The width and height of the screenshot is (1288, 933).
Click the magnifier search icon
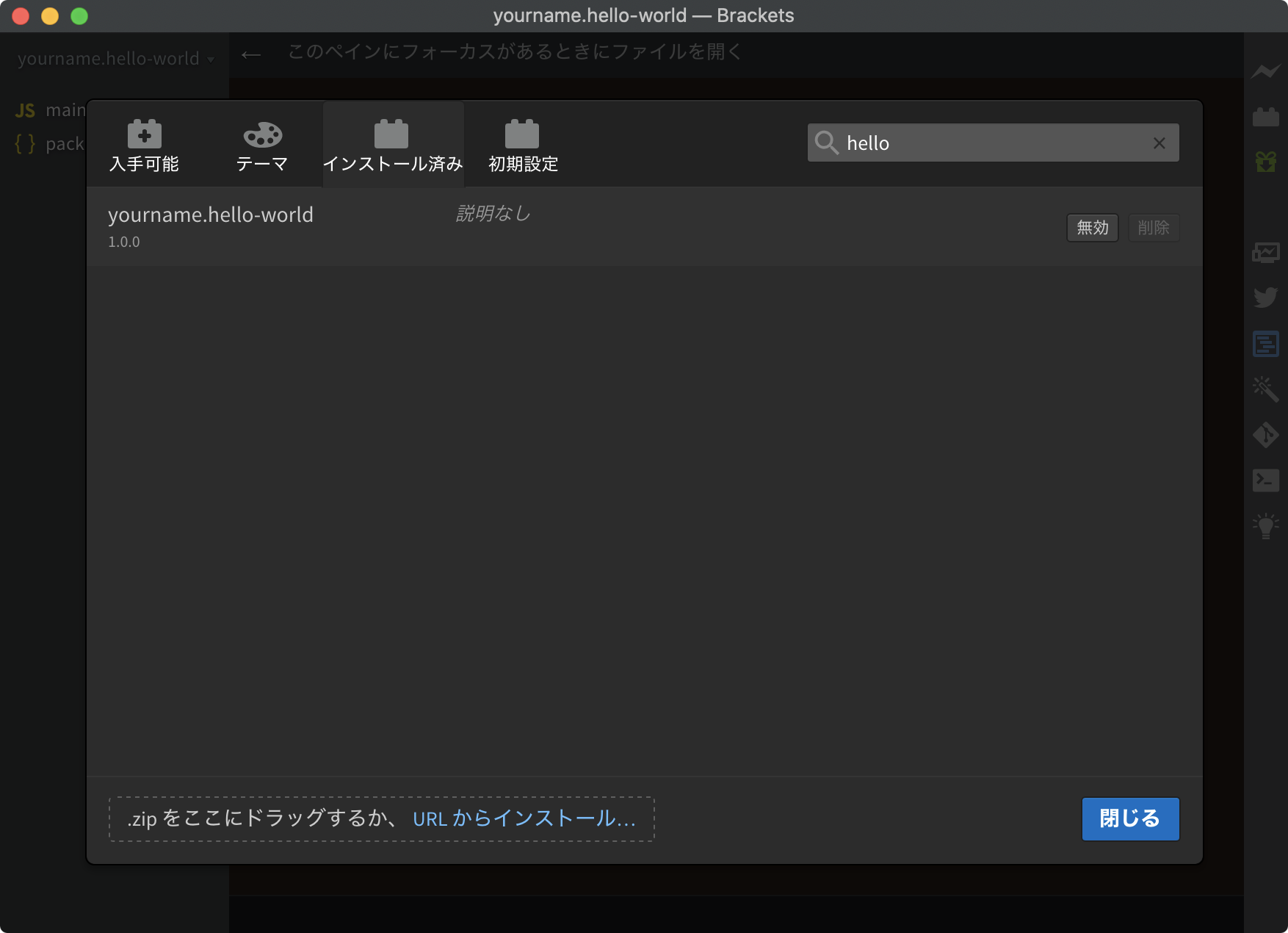tap(826, 143)
